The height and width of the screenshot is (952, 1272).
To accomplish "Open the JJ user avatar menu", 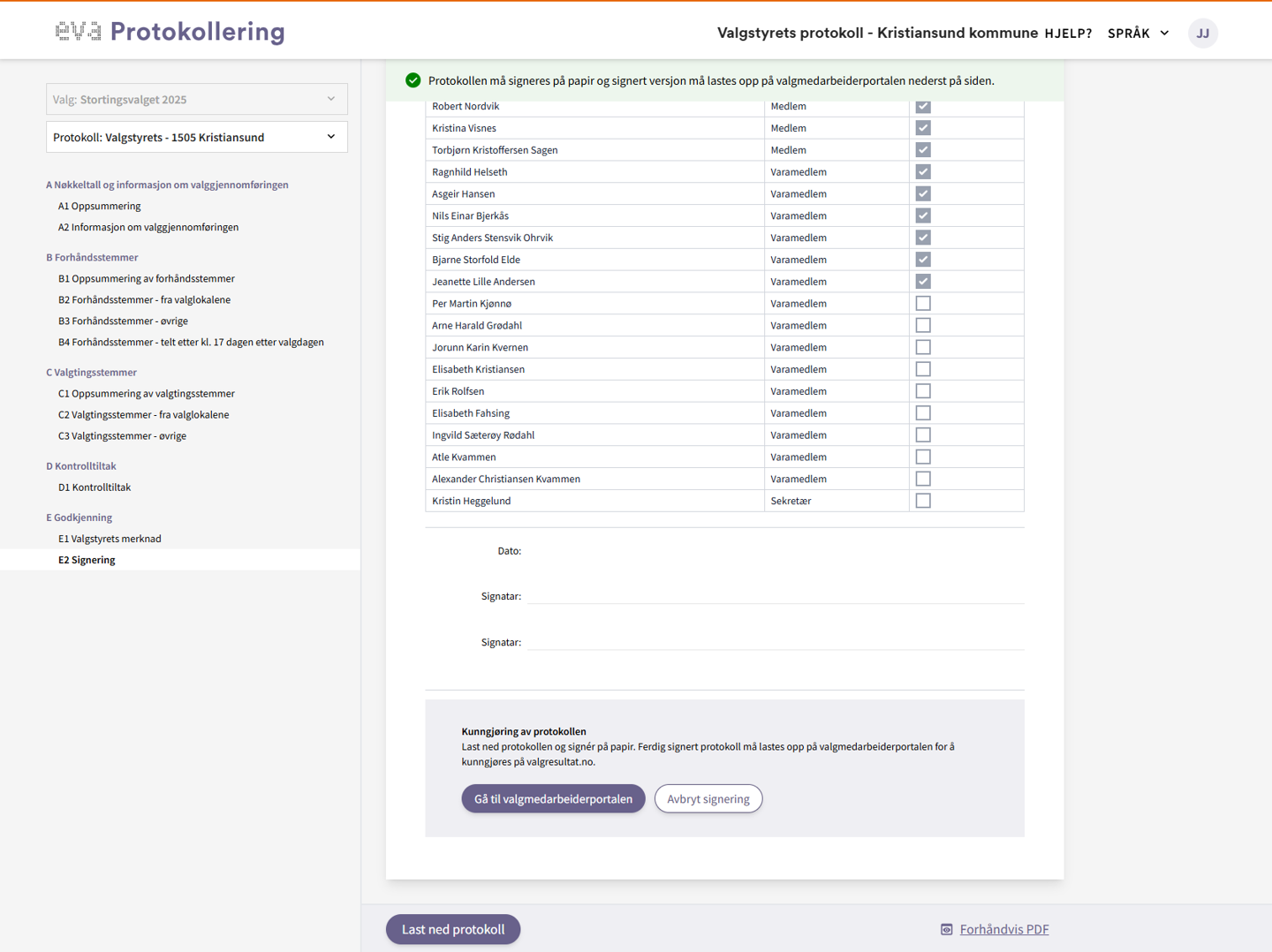I will (1202, 34).
